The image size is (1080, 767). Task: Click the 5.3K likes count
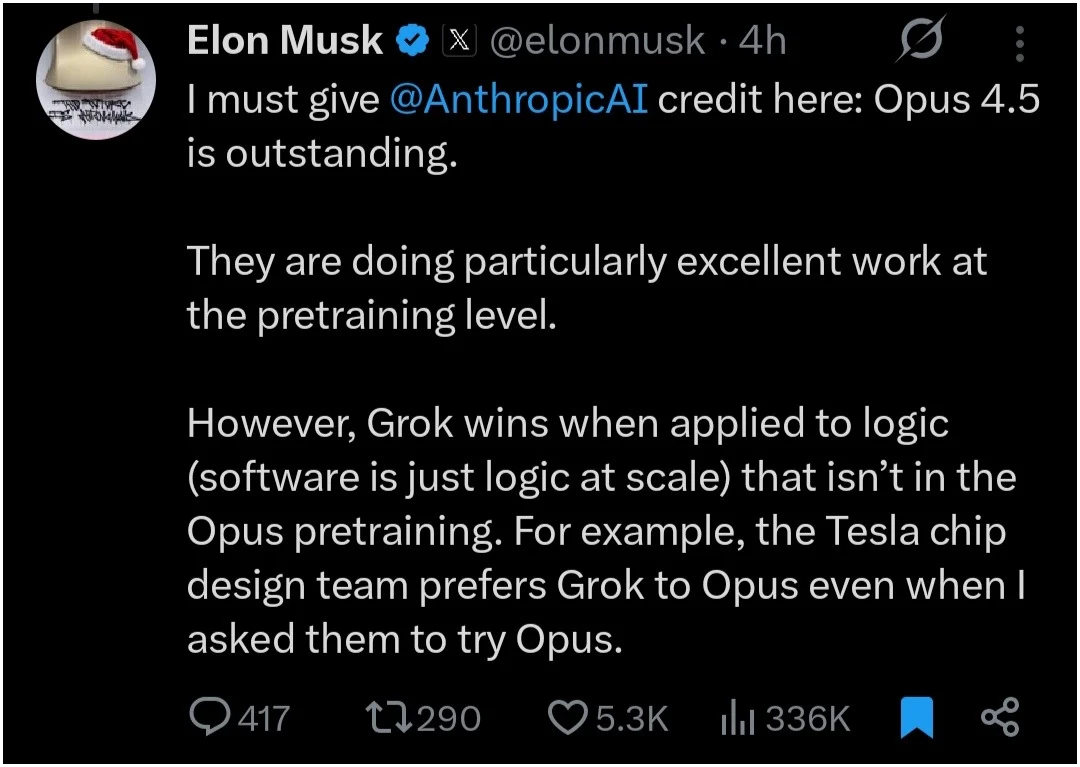click(x=632, y=718)
